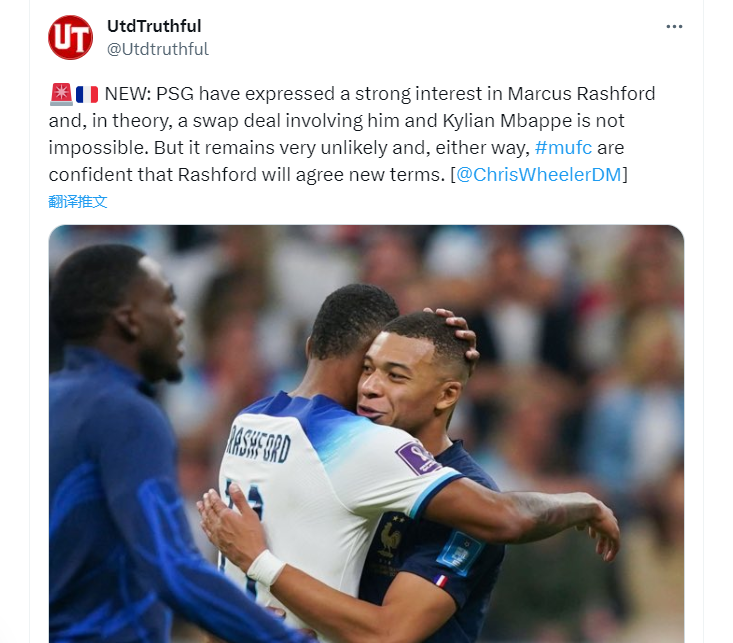Click Mbappe's face in the photo
The image size is (733, 643).
pyautogui.click(x=402, y=379)
